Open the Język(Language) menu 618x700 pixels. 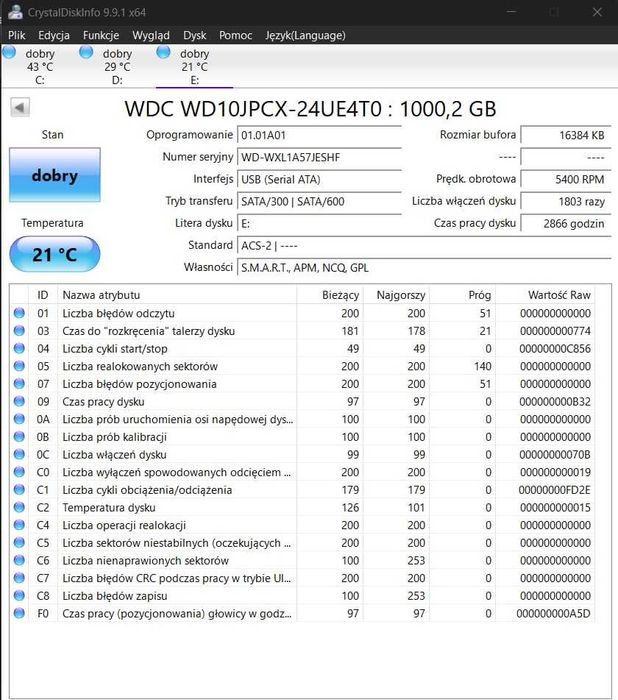305,35
